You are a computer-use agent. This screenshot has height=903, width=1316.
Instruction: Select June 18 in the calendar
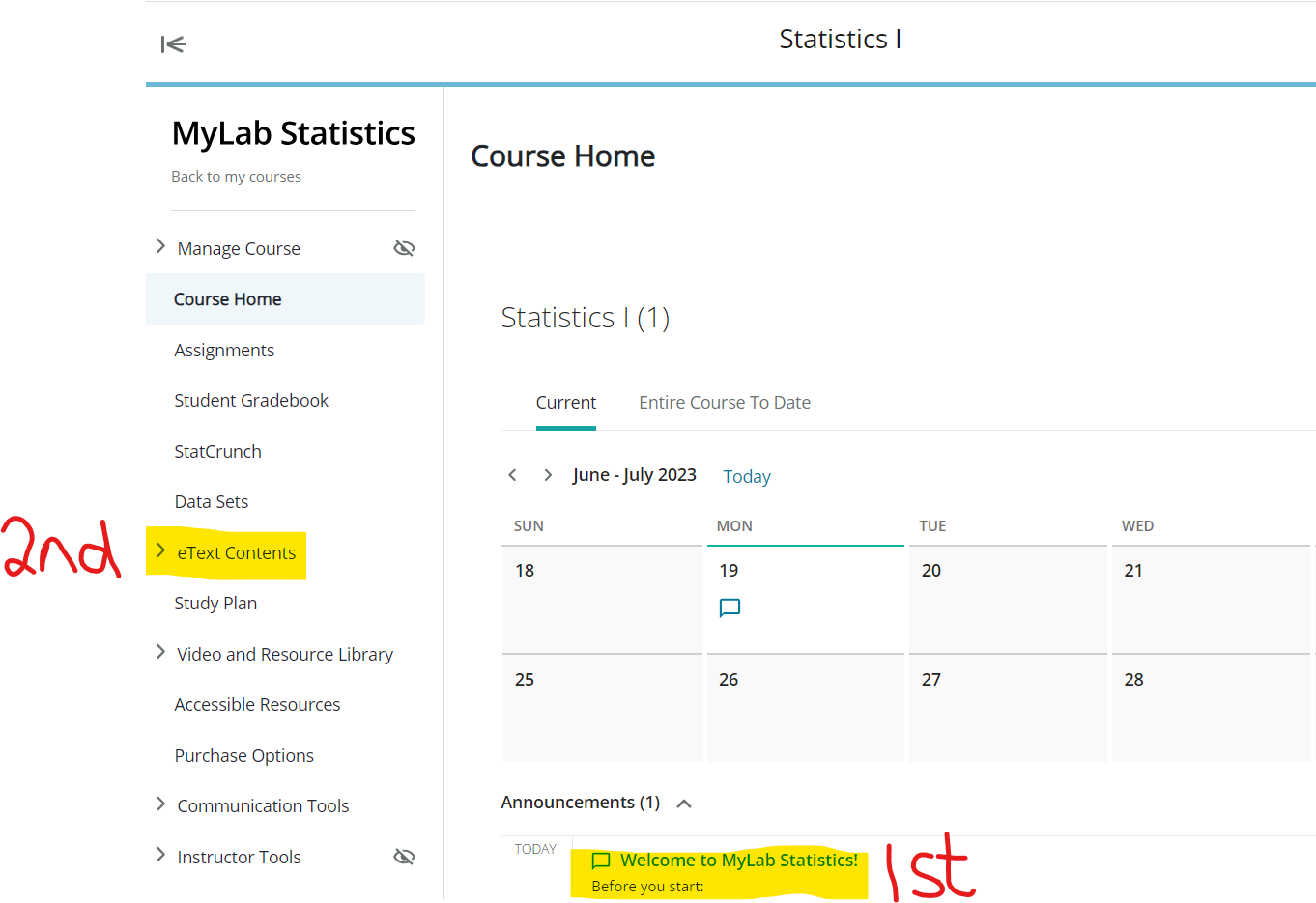coord(602,600)
